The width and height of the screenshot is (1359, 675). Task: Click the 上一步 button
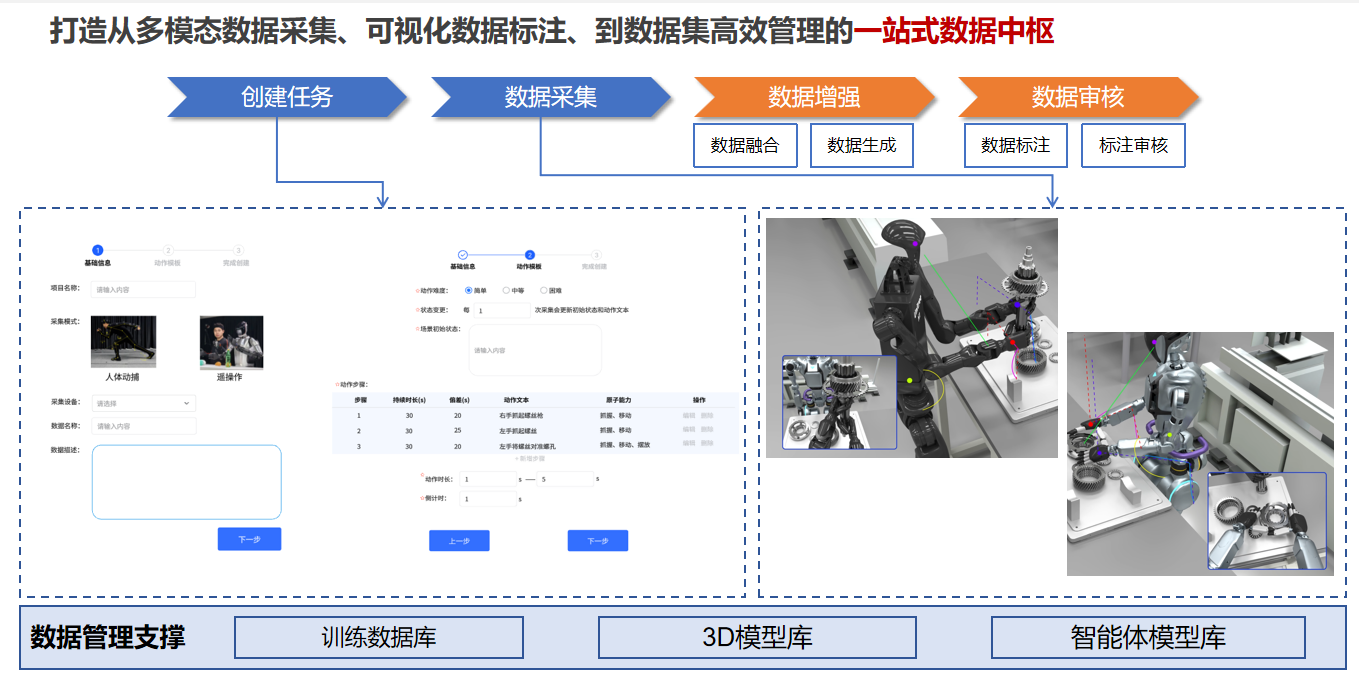click(x=459, y=541)
